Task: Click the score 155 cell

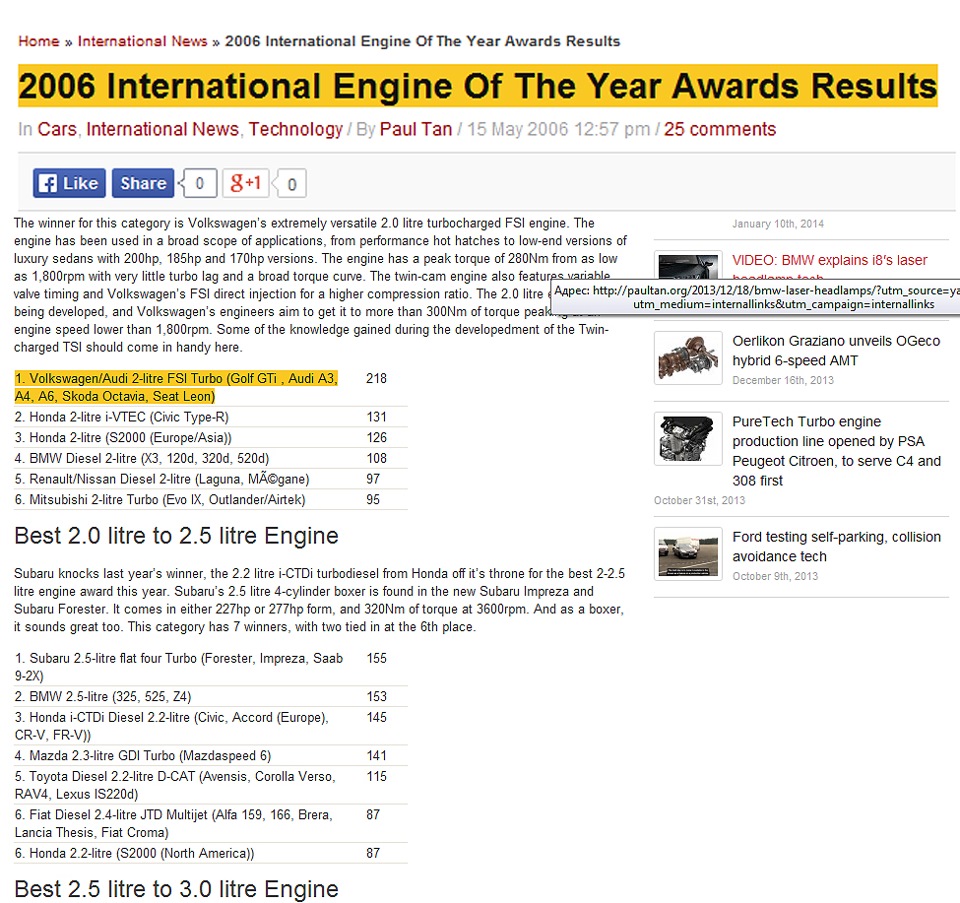Action: 377,658
